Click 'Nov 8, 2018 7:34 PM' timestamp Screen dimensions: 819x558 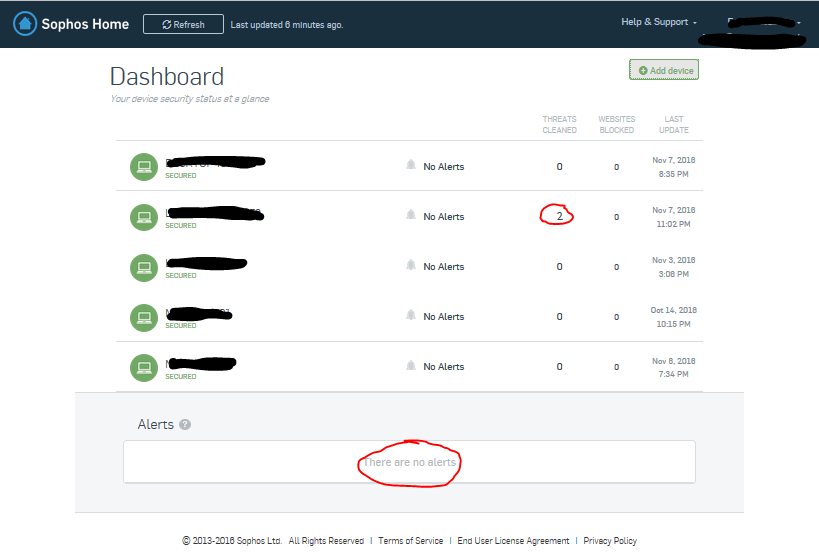click(673, 367)
